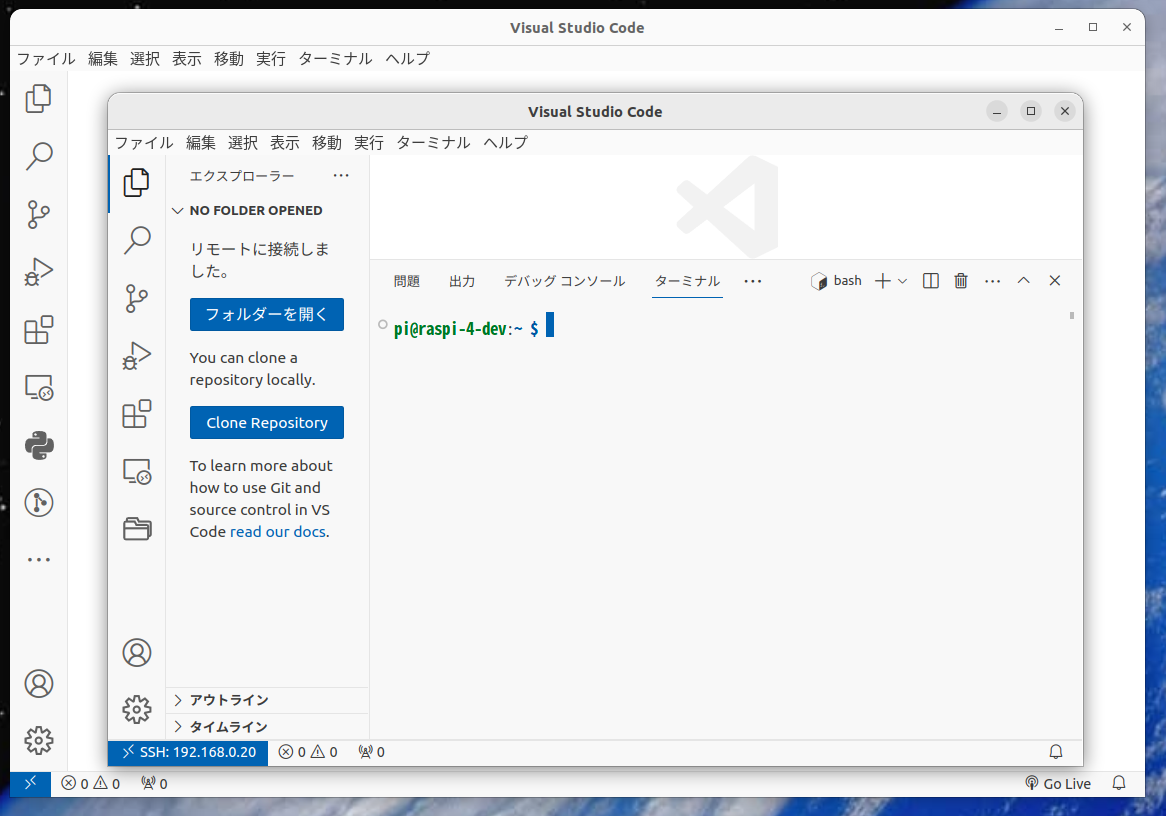Open Search in the back window activity bar

tap(39, 156)
